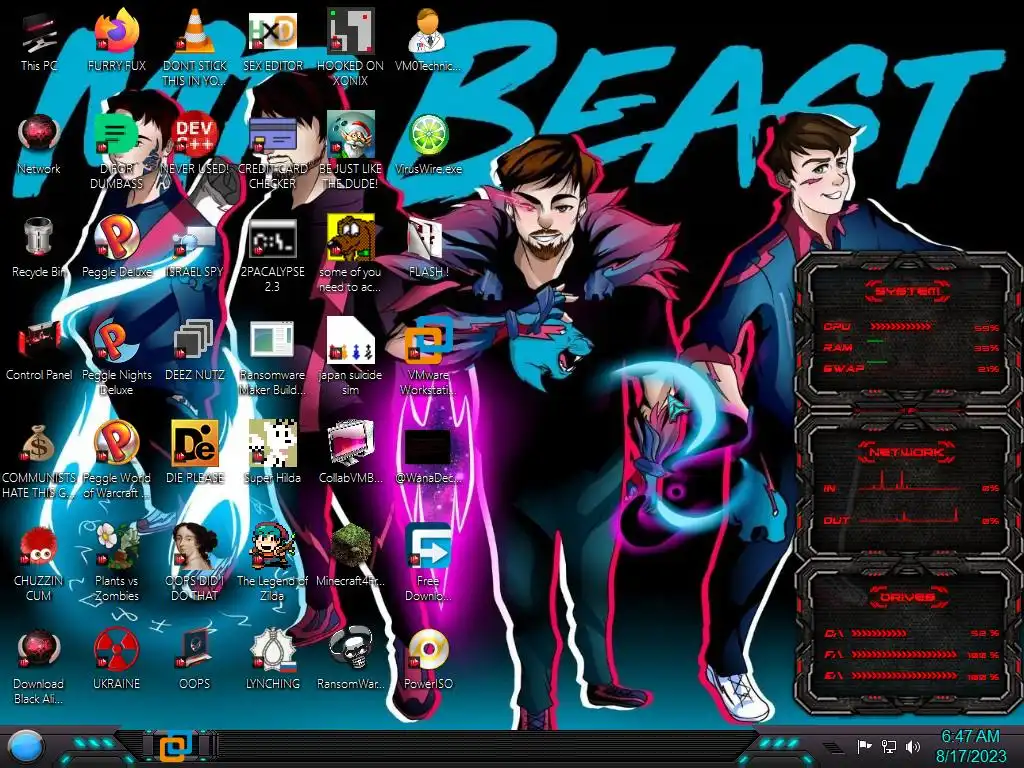Screen dimensions: 1024x768
Task: Open the HxD icon labeled SEX EDITOR
Action: pos(273,31)
